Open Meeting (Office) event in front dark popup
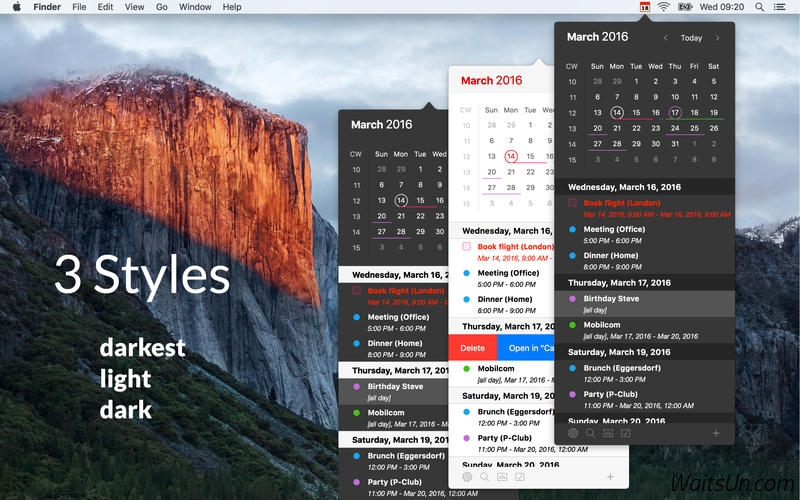This screenshot has width=800, height=500. pyautogui.click(x=644, y=235)
